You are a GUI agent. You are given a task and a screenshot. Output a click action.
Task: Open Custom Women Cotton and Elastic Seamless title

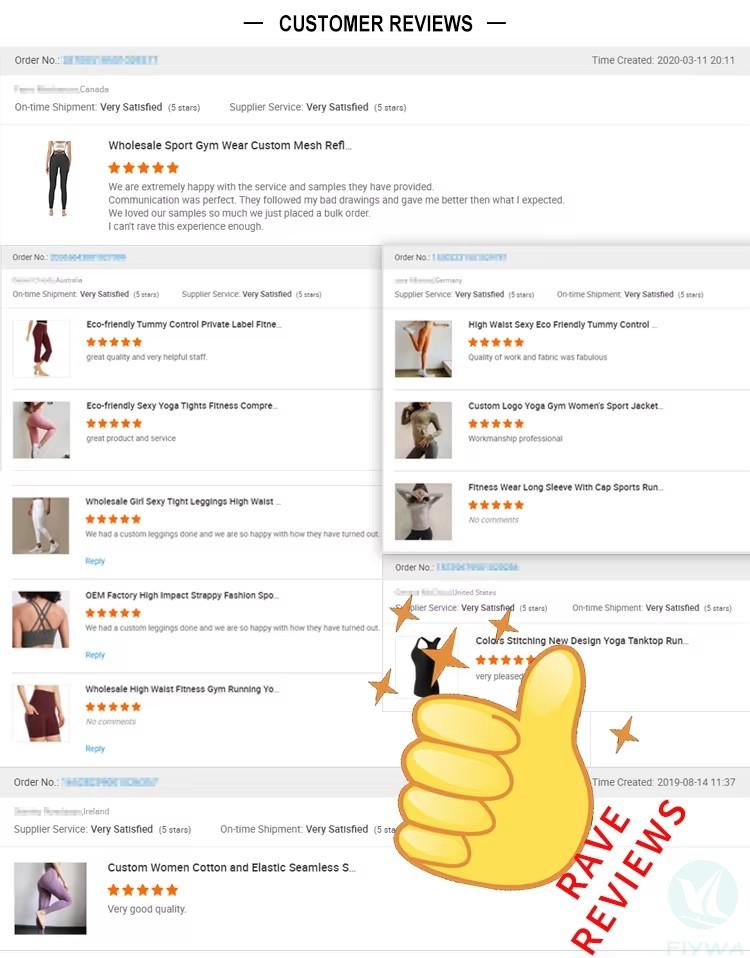(231, 868)
